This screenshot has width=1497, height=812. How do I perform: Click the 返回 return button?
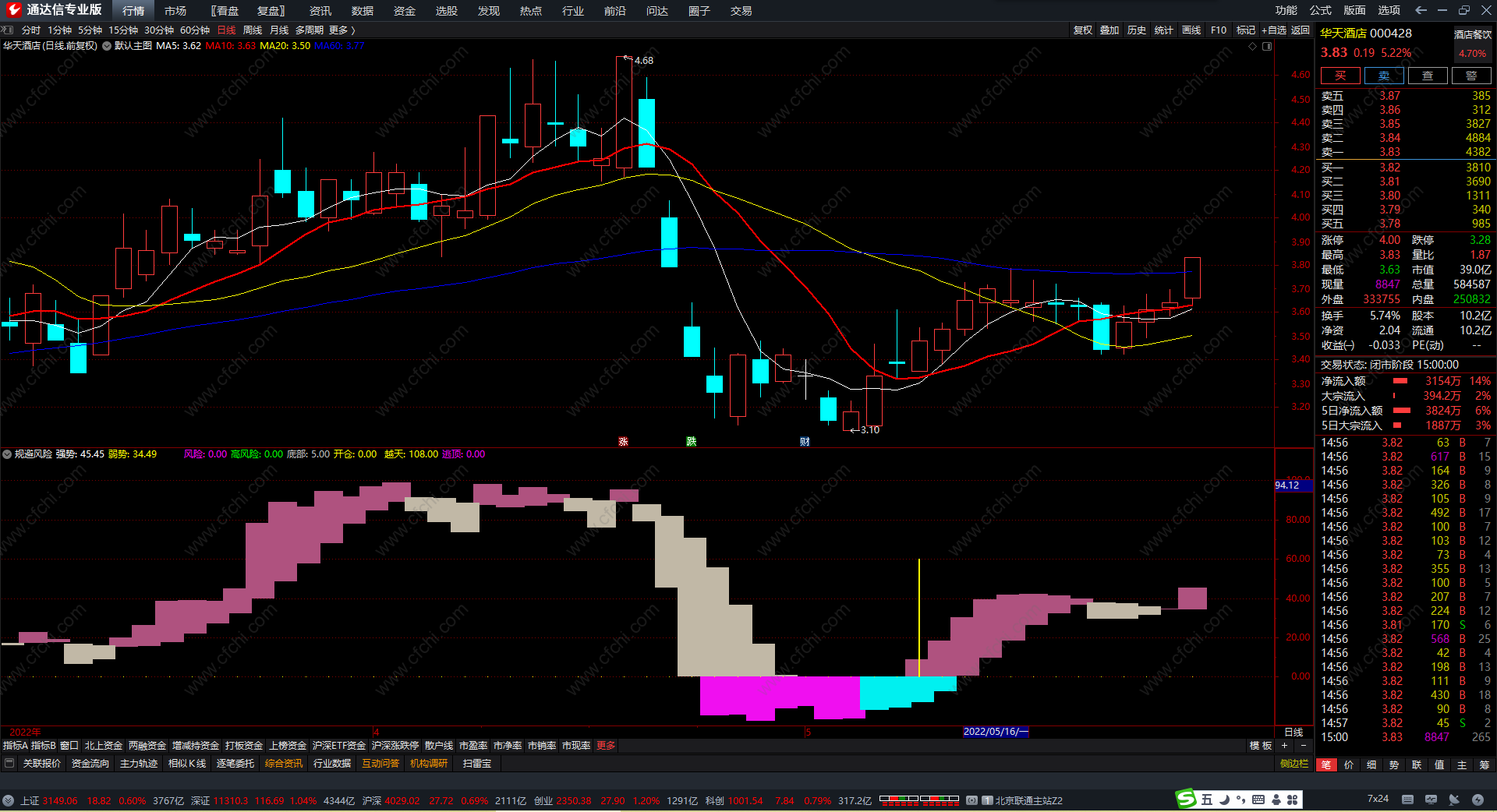[1300, 30]
